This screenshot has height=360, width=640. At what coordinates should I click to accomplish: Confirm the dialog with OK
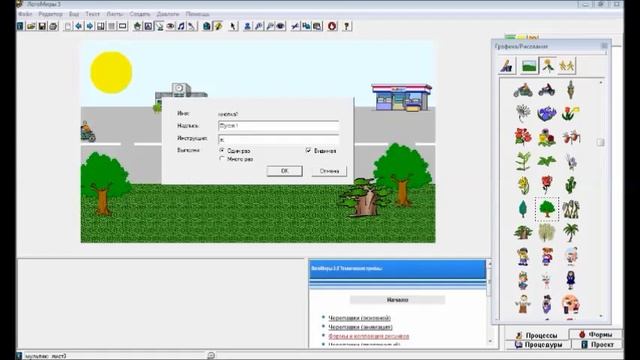[284, 171]
